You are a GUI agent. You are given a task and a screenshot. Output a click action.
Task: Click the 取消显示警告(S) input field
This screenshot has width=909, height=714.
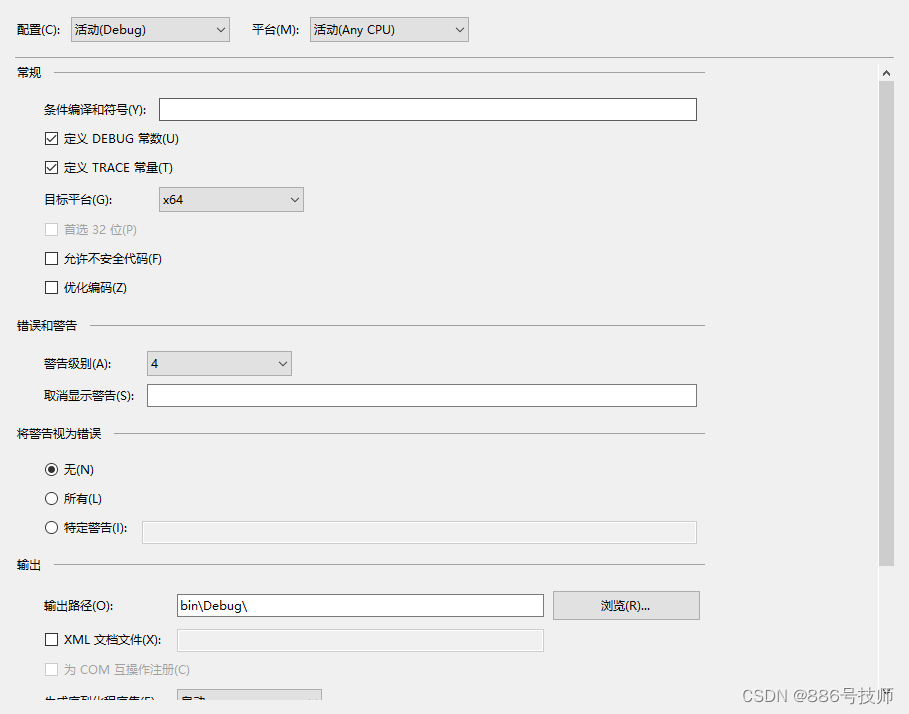click(x=421, y=395)
